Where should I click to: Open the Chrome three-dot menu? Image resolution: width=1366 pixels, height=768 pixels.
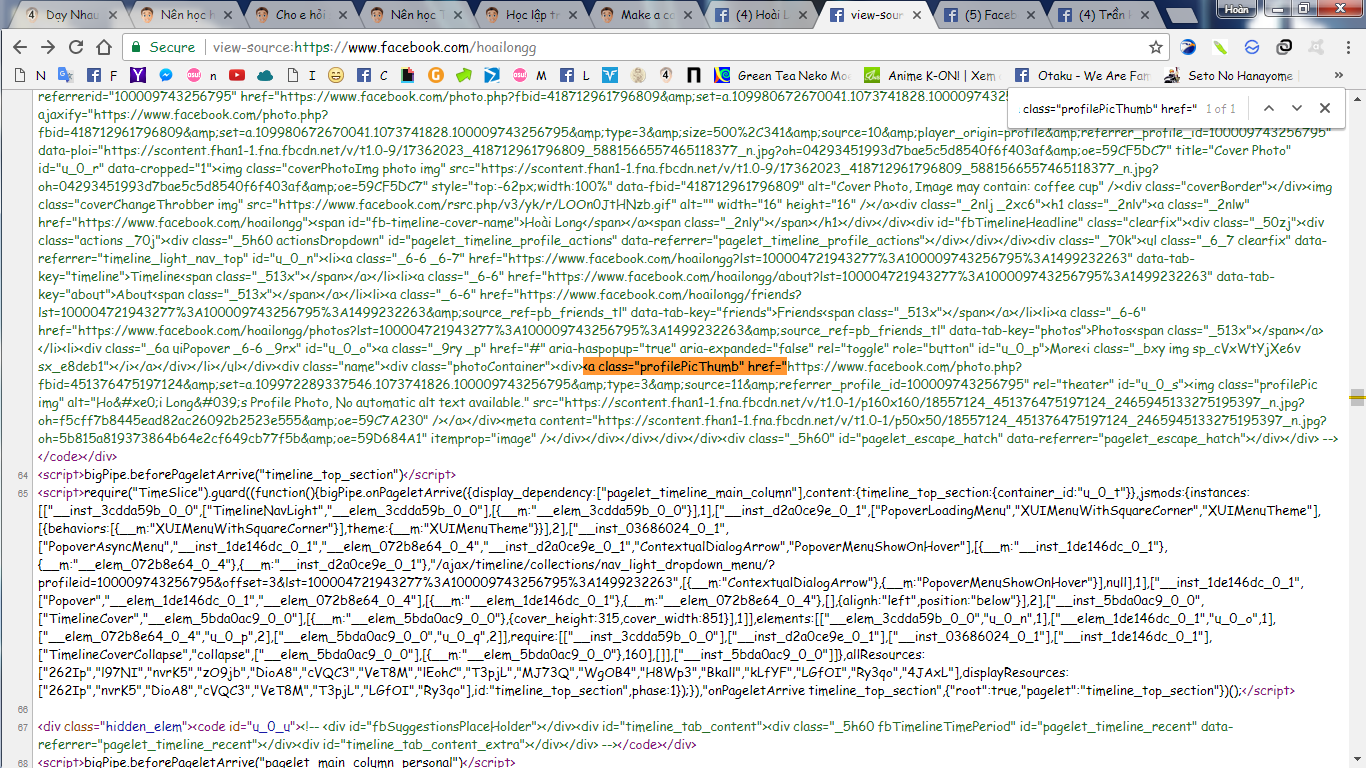(x=1347, y=47)
